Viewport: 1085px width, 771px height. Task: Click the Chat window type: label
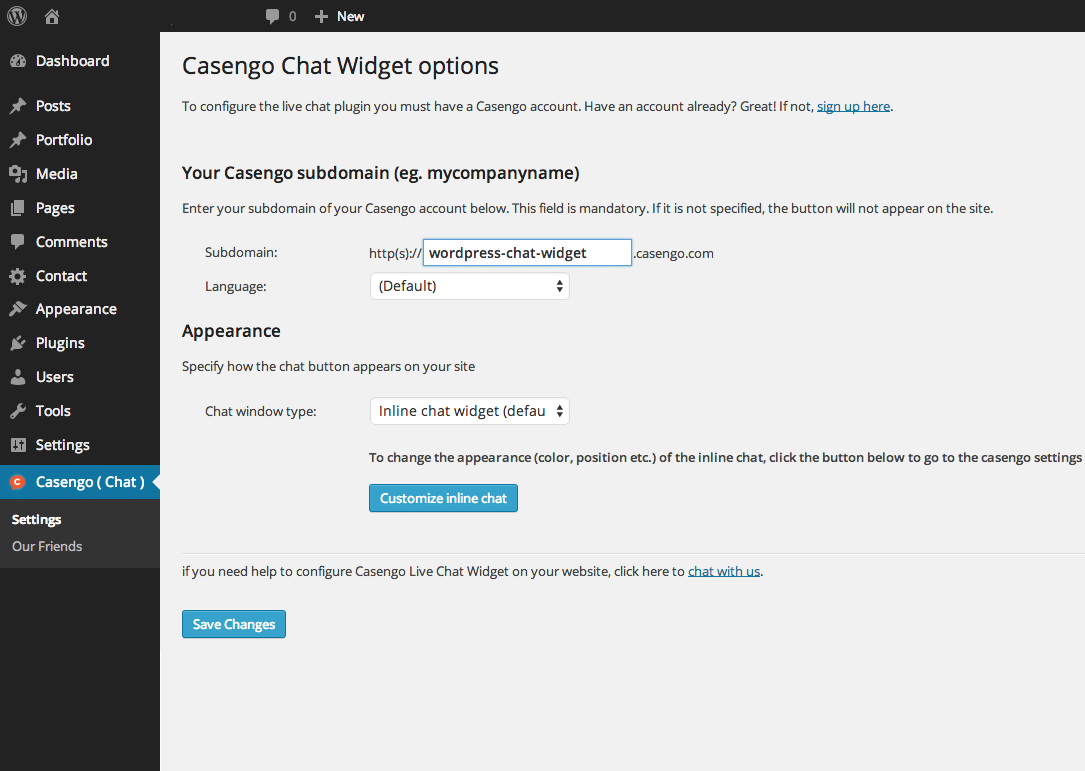tap(260, 411)
